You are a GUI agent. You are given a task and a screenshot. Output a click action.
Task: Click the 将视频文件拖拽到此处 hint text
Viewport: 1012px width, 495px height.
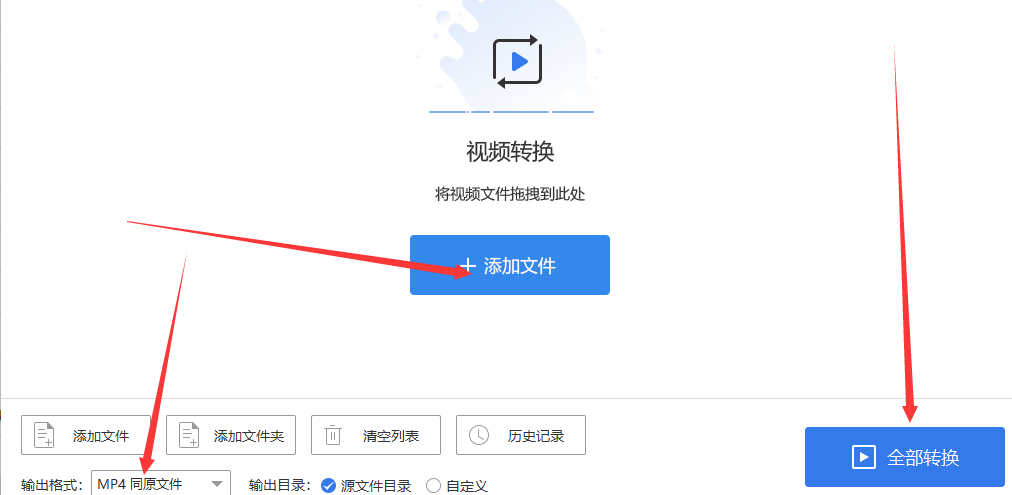(x=510, y=194)
